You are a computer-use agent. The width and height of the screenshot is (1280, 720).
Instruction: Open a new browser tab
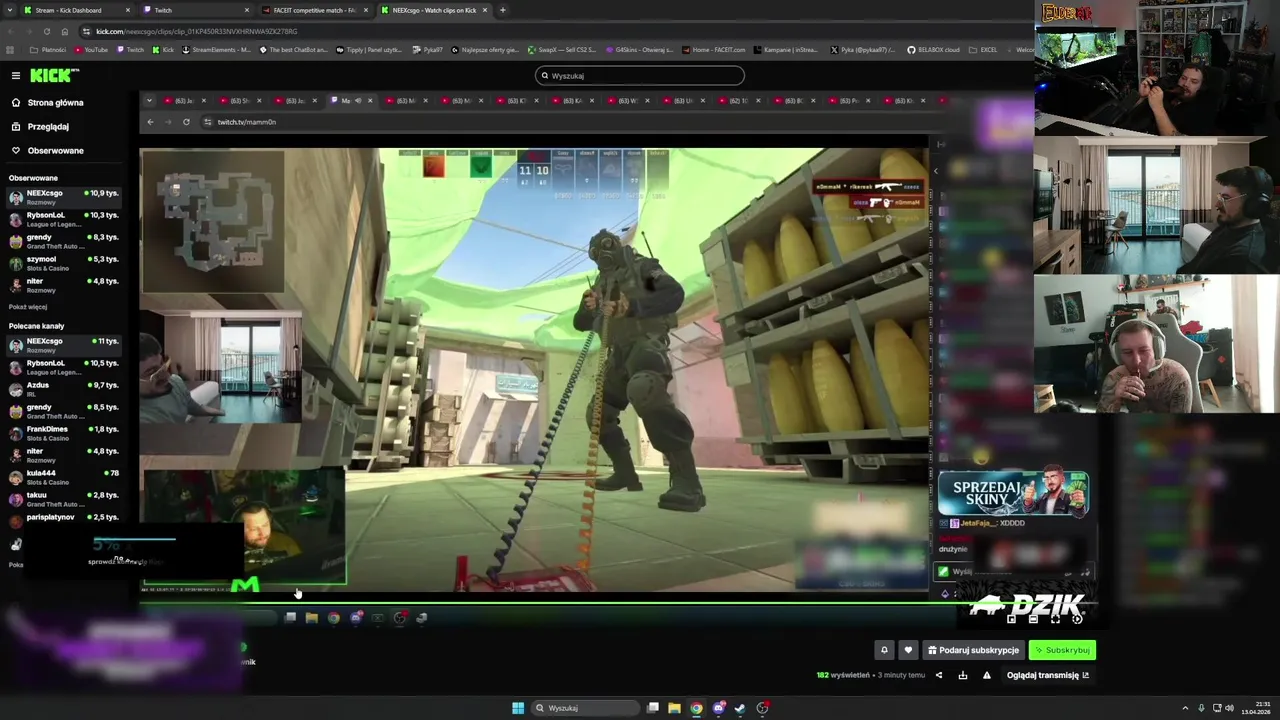coord(503,10)
